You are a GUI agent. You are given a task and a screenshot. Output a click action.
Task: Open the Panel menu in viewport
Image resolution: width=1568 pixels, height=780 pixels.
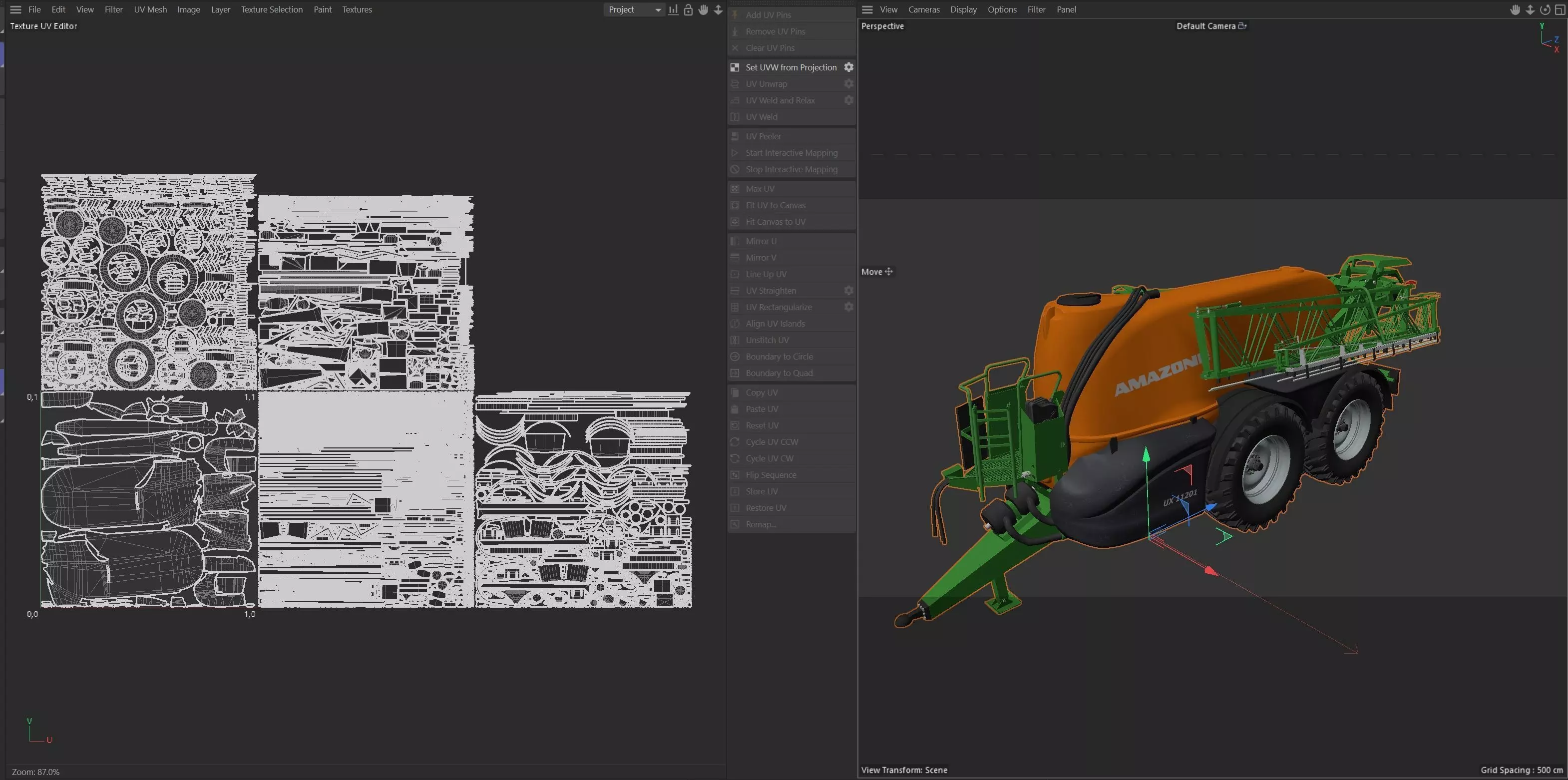click(1067, 10)
